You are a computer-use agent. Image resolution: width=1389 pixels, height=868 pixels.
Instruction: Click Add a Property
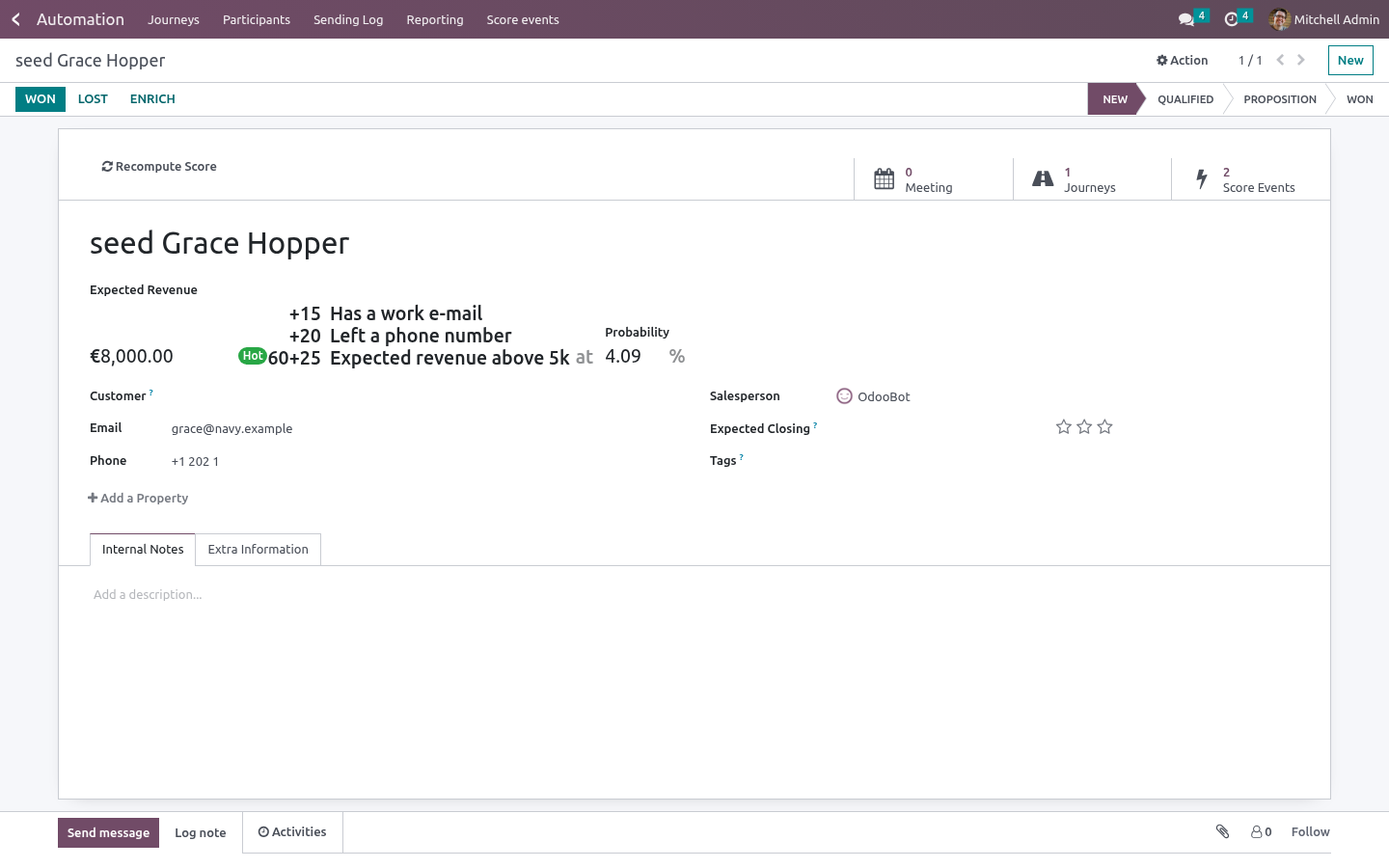pos(138,498)
